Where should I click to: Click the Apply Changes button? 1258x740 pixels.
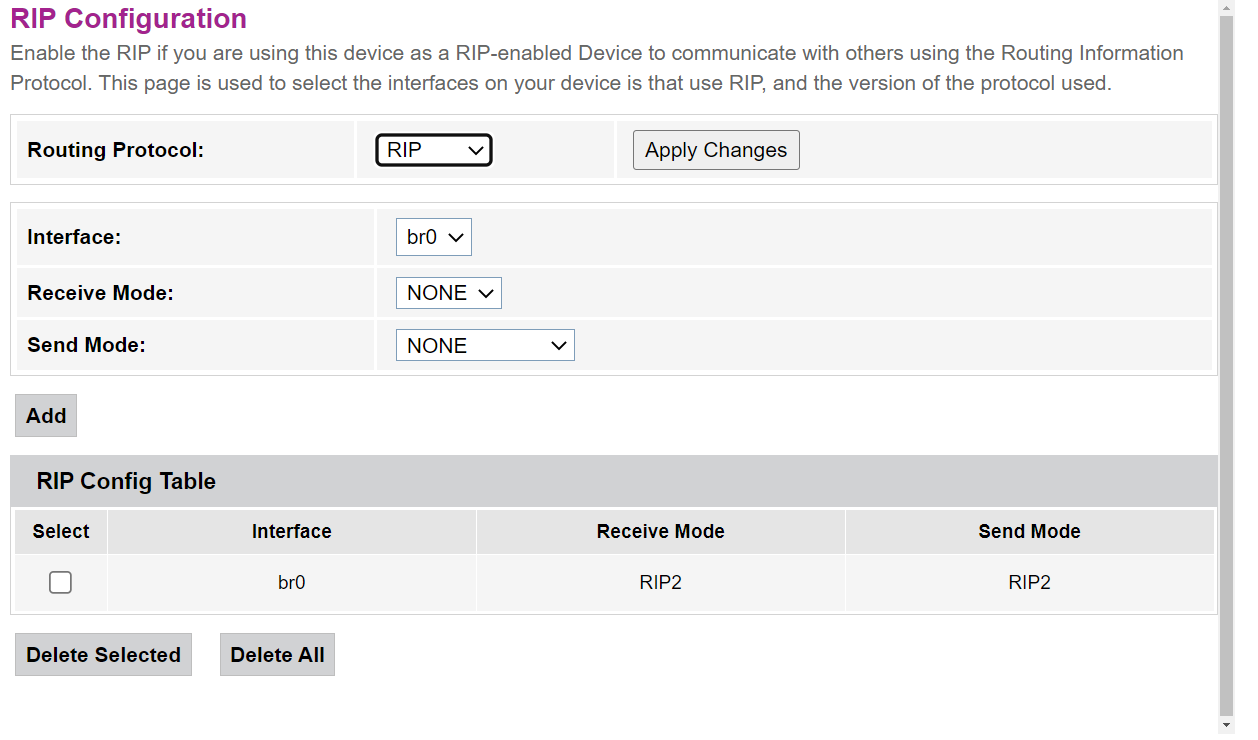pos(716,150)
